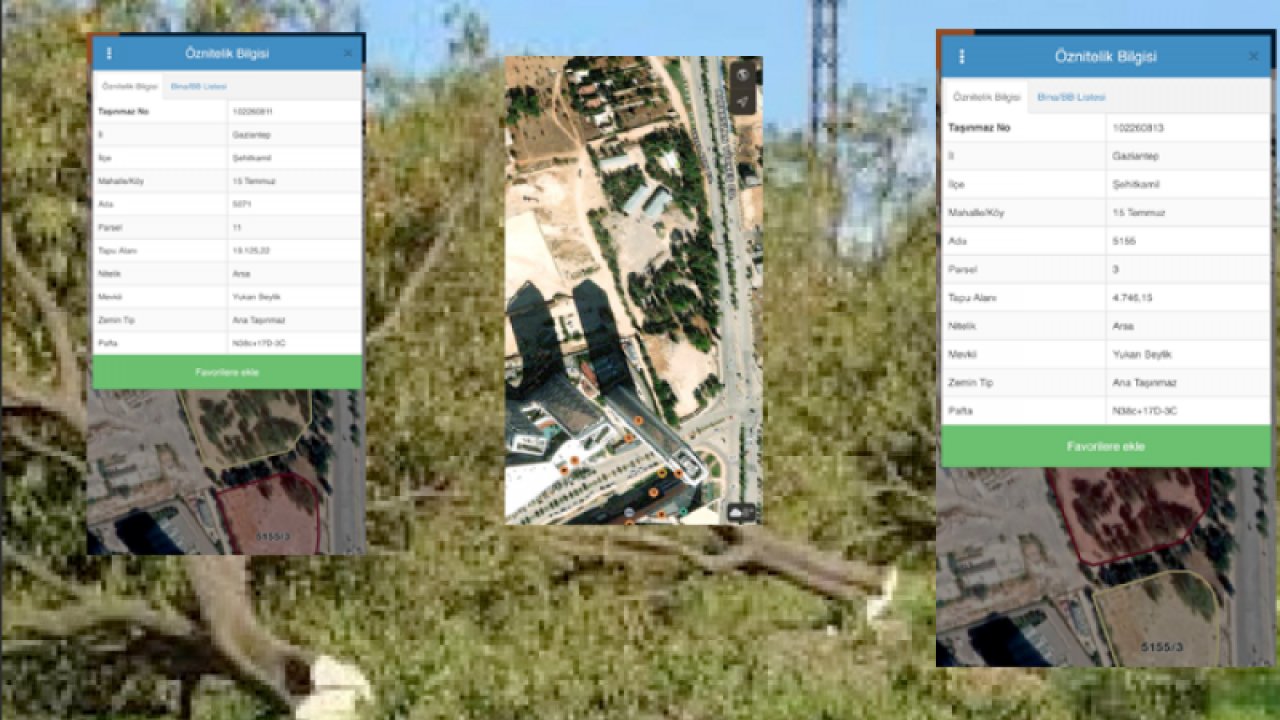1280x720 pixels.
Task: Click the location arrow icon on center map
Action: (x=742, y=100)
